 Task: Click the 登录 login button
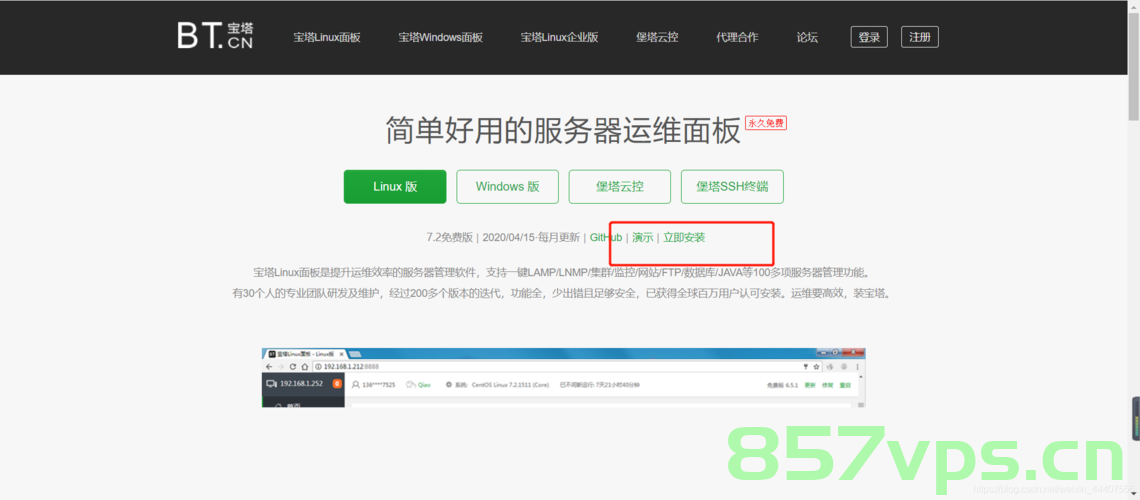tap(869, 37)
